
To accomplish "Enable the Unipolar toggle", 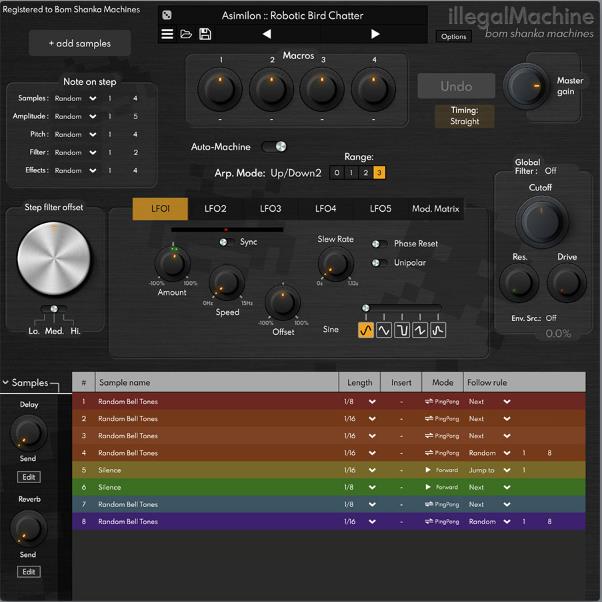I will click(380, 263).
